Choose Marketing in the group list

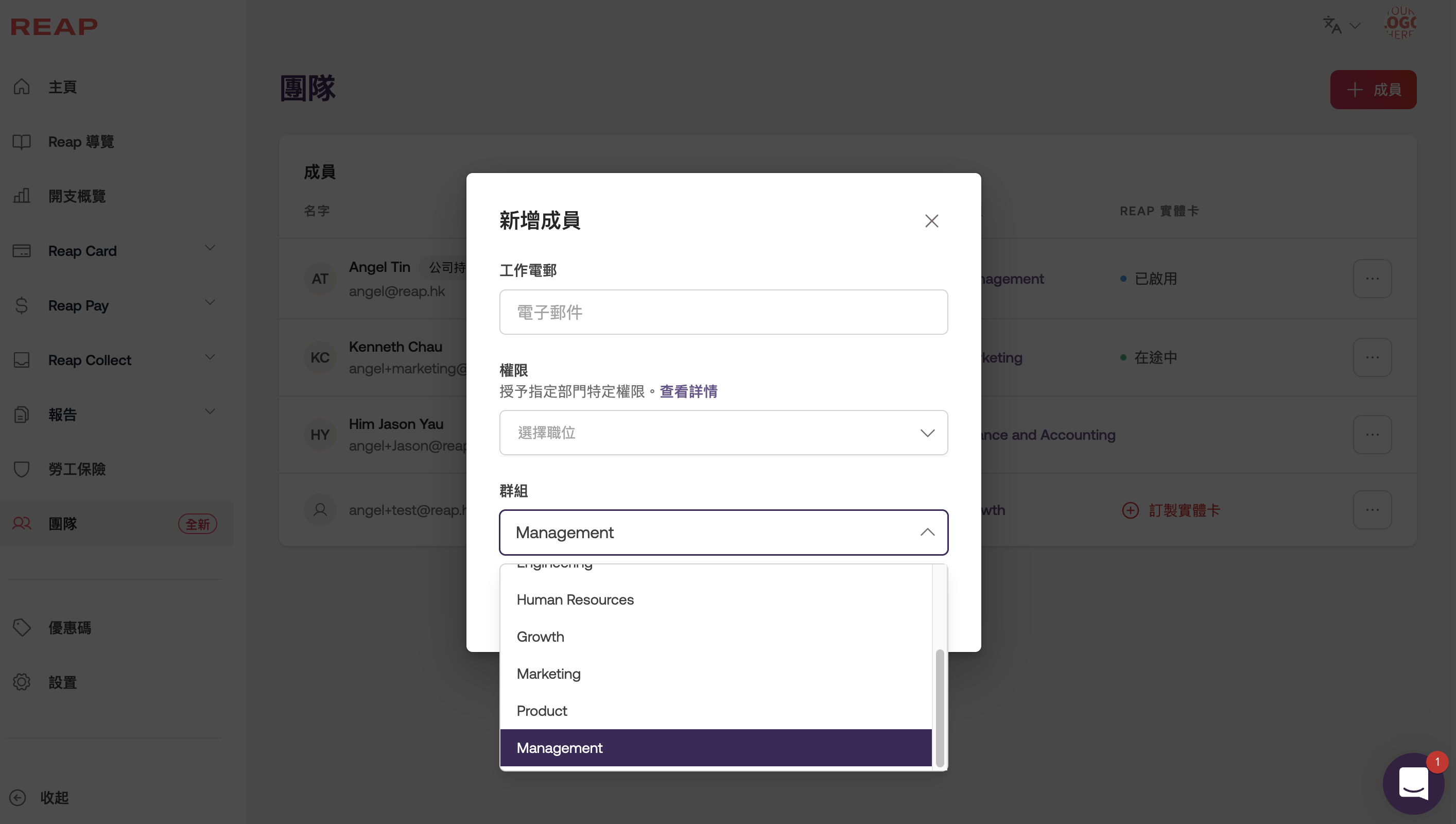[x=548, y=674]
